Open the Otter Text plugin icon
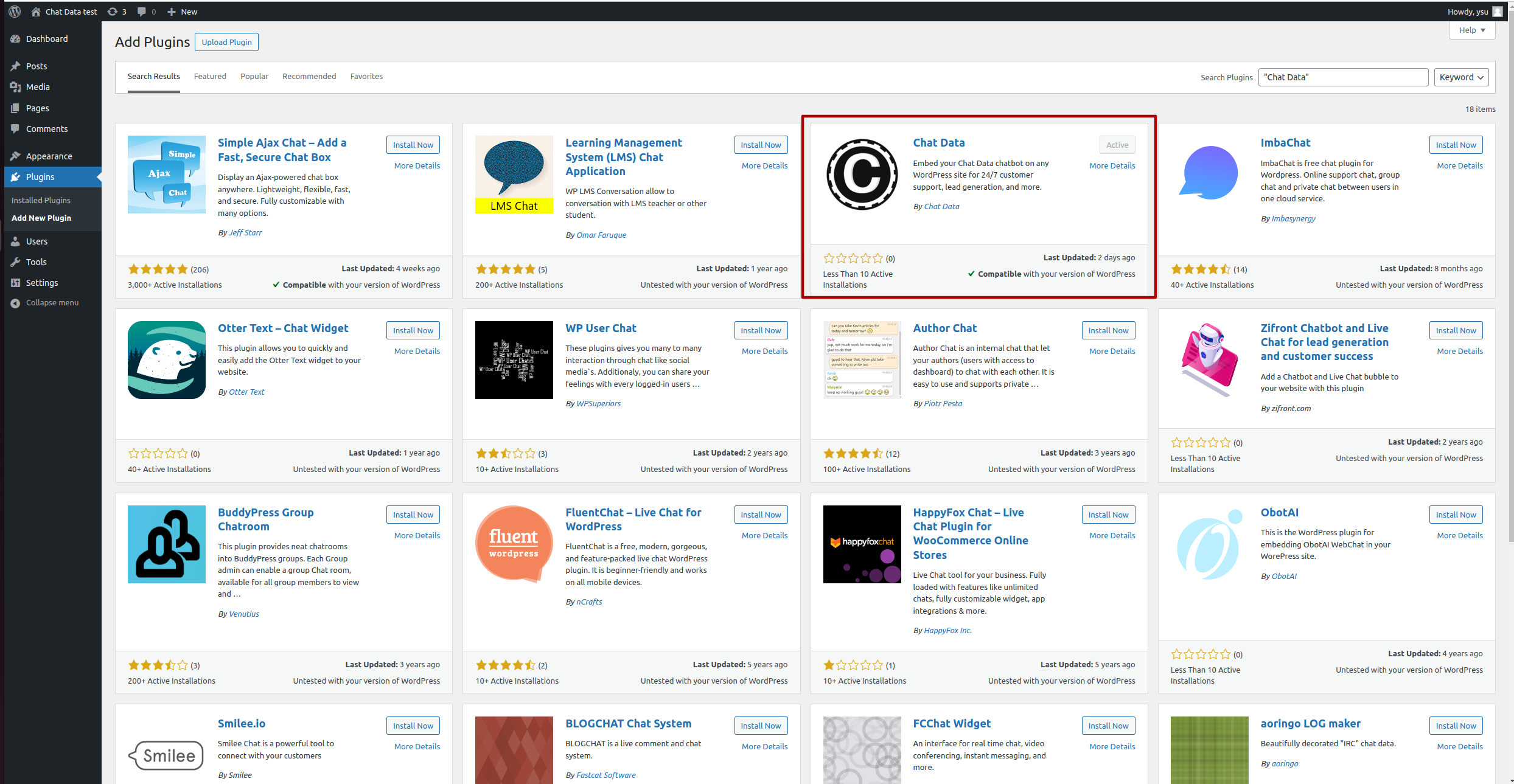This screenshot has width=1514, height=784. pos(167,360)
